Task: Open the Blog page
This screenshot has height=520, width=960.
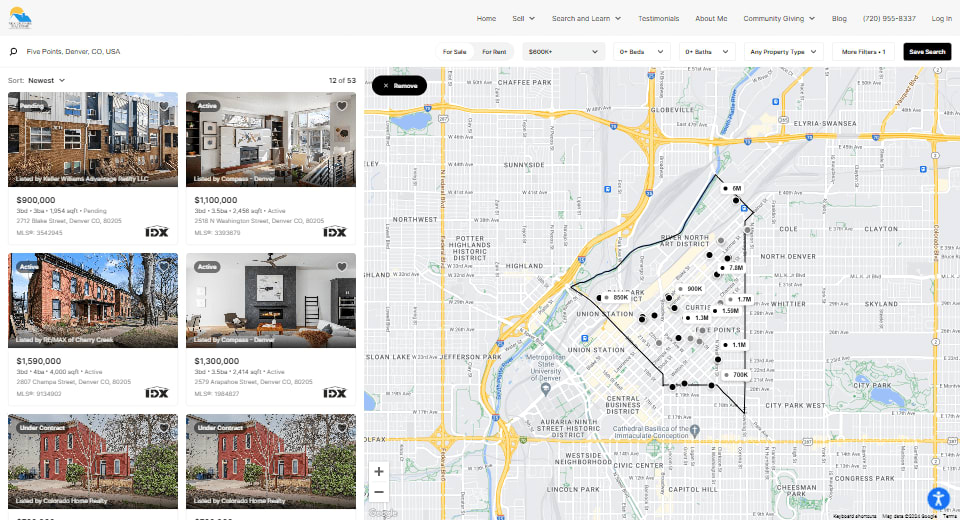Action: pos(839,18)
